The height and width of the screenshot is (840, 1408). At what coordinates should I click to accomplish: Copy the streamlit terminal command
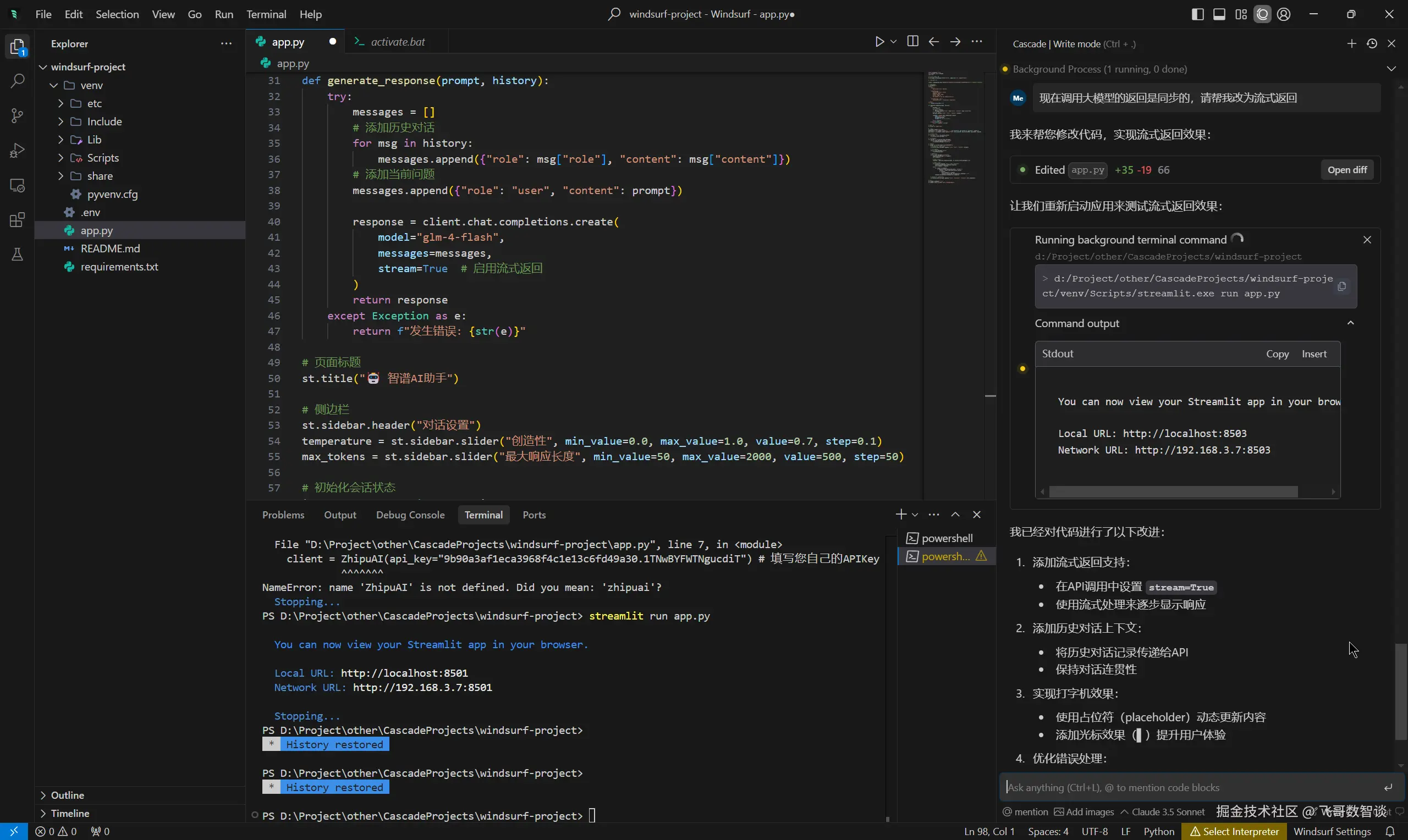coord(1341,287)
